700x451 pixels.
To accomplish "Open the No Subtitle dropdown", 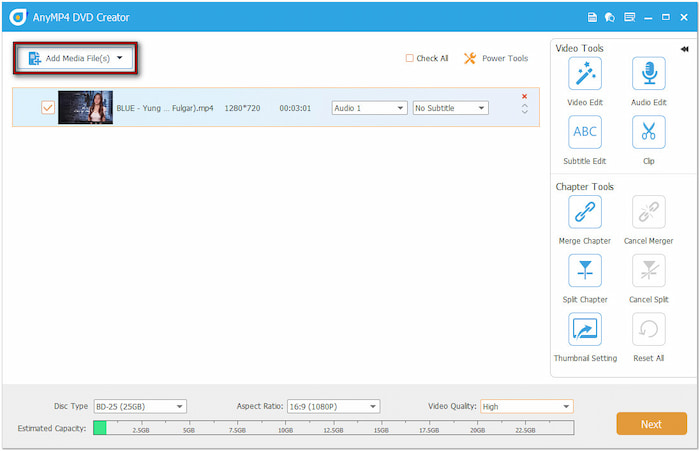I will (450, 108).
